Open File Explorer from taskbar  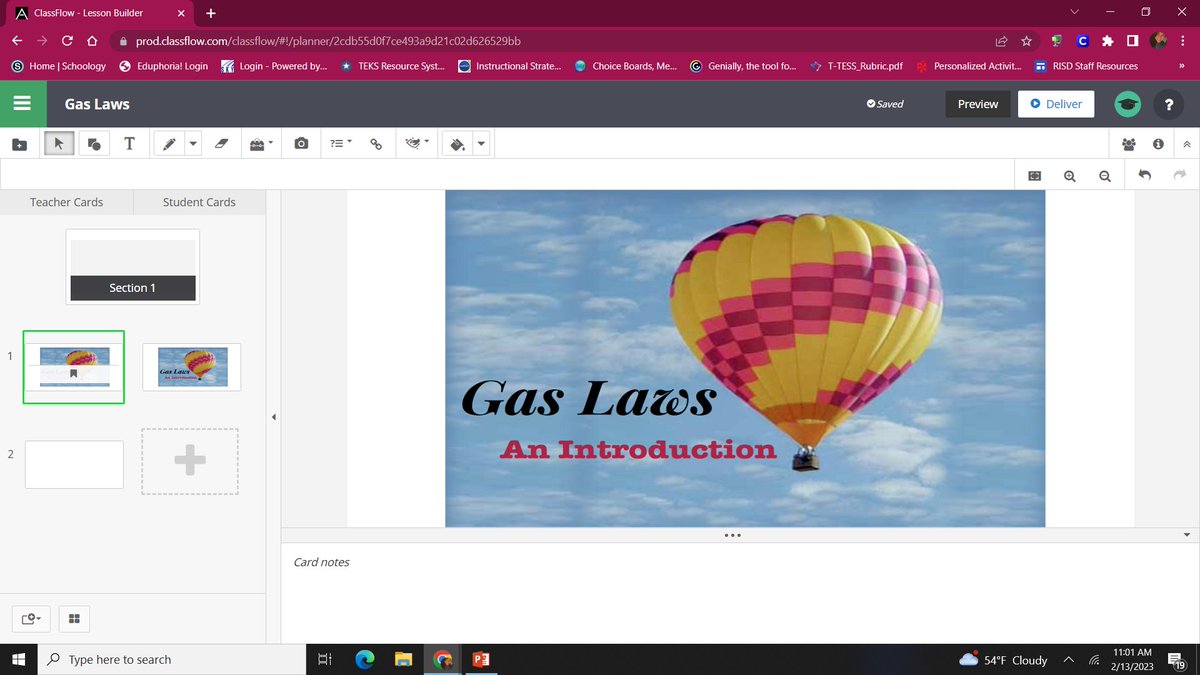tap(403, 659)
